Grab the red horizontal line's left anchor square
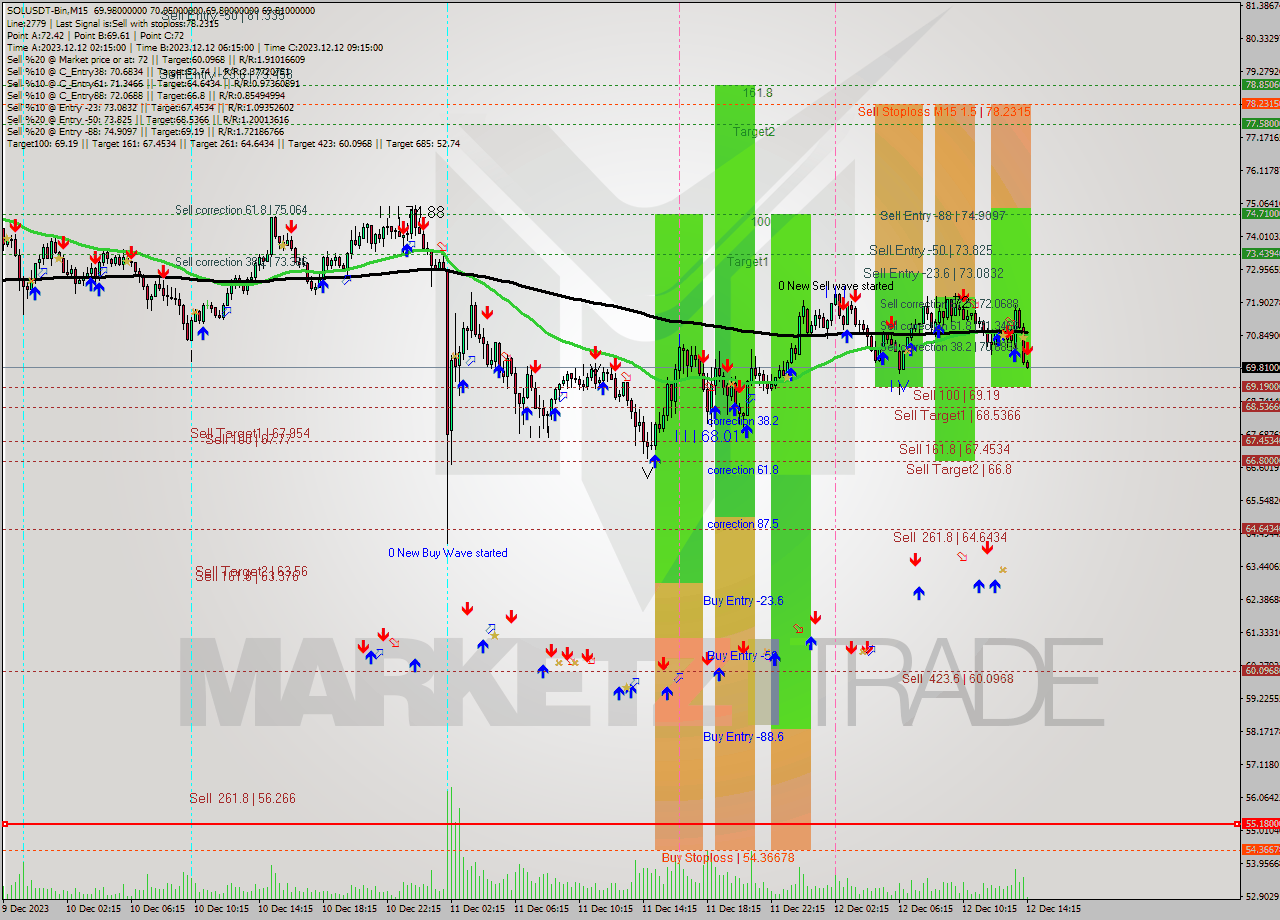The width and height of the screenshot is (1280, 920). coord(5,824)
